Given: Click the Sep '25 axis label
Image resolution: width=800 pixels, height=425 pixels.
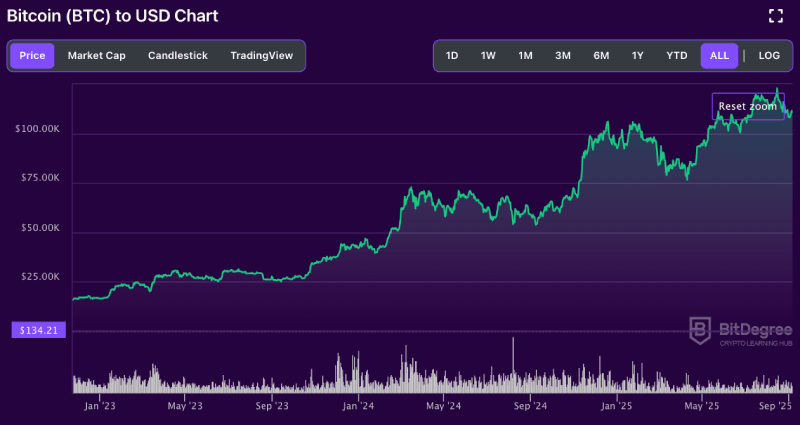Looking at the screenshot, I should (774, 406).
